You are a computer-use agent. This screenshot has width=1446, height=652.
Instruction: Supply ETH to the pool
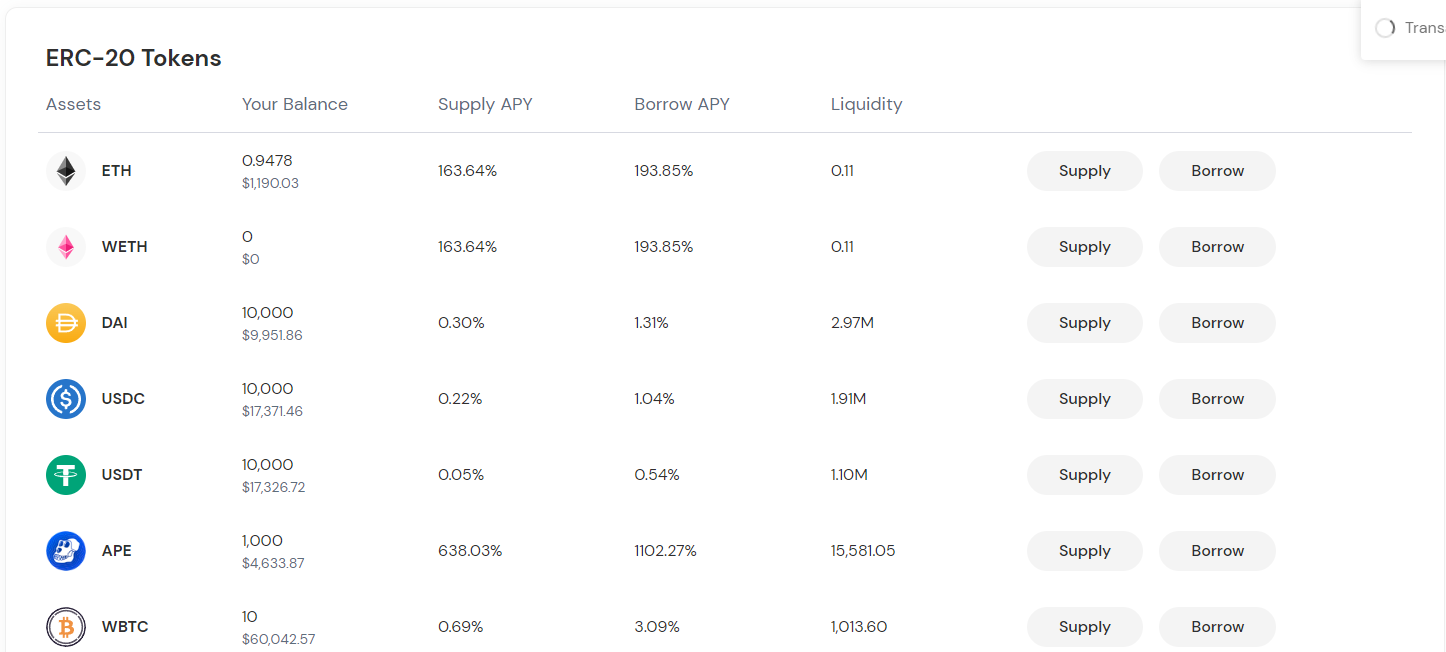(1084, 171)
